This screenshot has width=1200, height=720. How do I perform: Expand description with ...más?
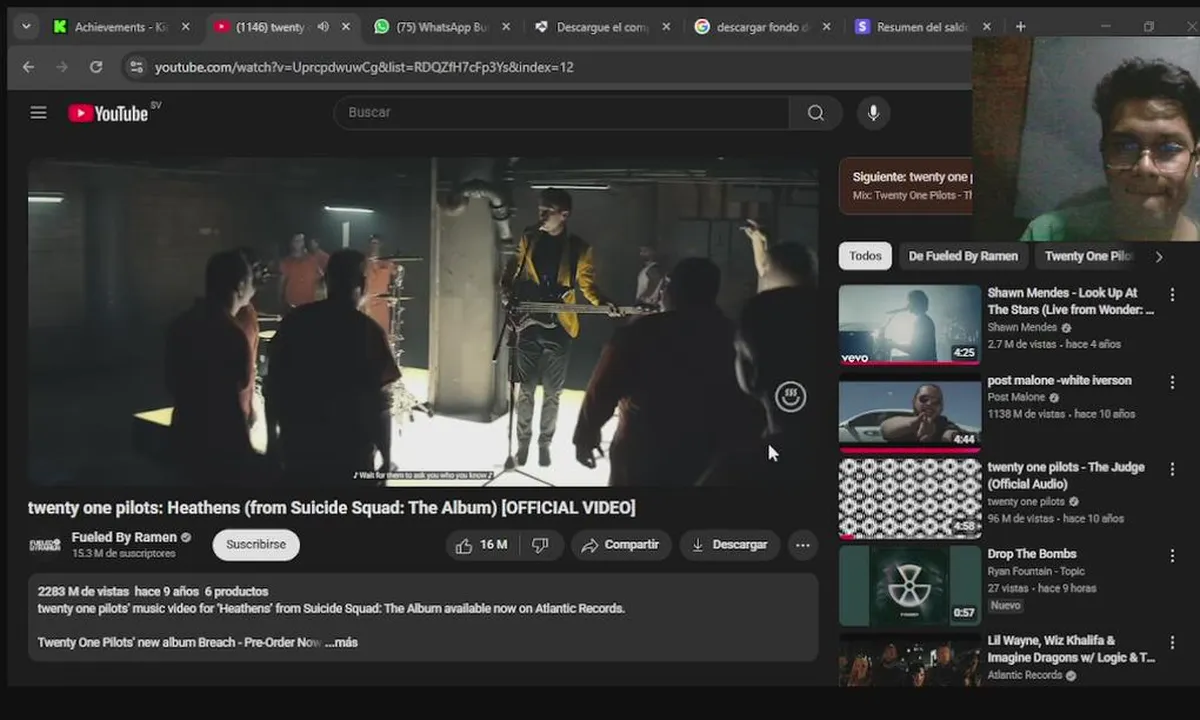(341, 643)
